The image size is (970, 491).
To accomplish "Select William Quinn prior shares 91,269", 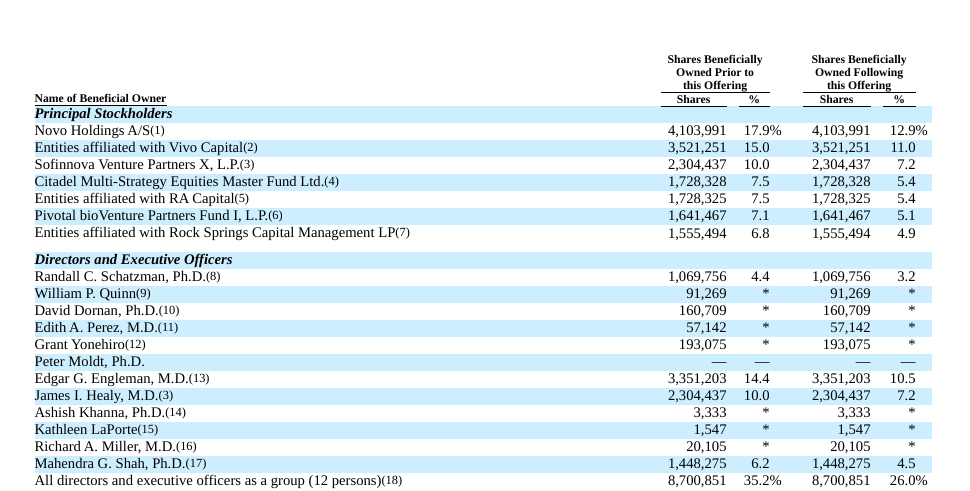I will pyautogui.click(x=706, y=294).
